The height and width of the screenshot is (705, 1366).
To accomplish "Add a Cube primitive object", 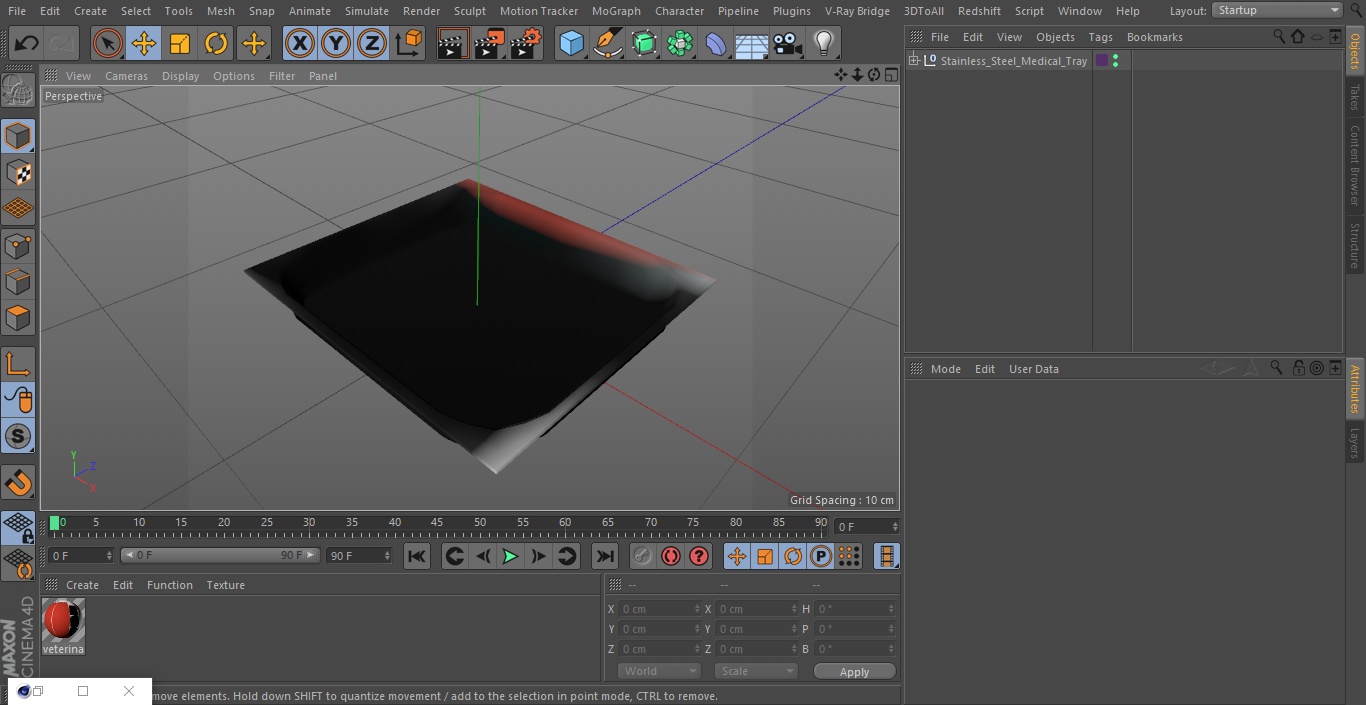I will (571, 43).
